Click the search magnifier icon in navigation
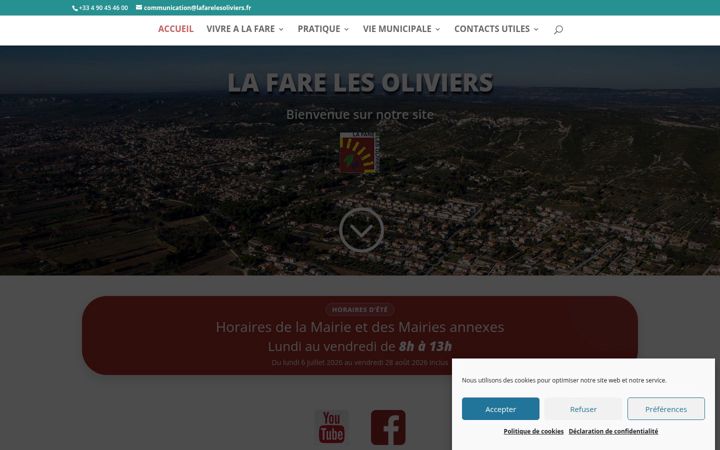This screenshot has height=450, width=720. tap(558, 29)
